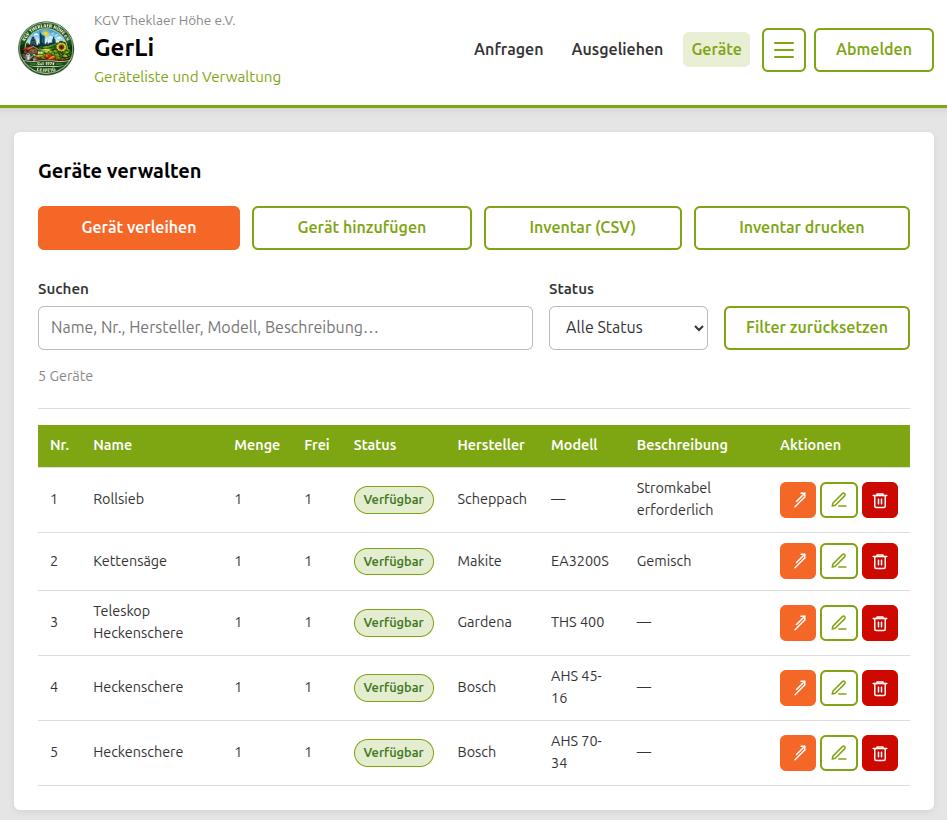Click the Name column header

point(112,445)
